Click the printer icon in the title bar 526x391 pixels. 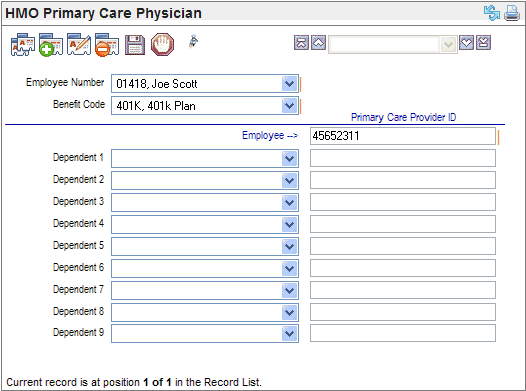coord(512,13)
